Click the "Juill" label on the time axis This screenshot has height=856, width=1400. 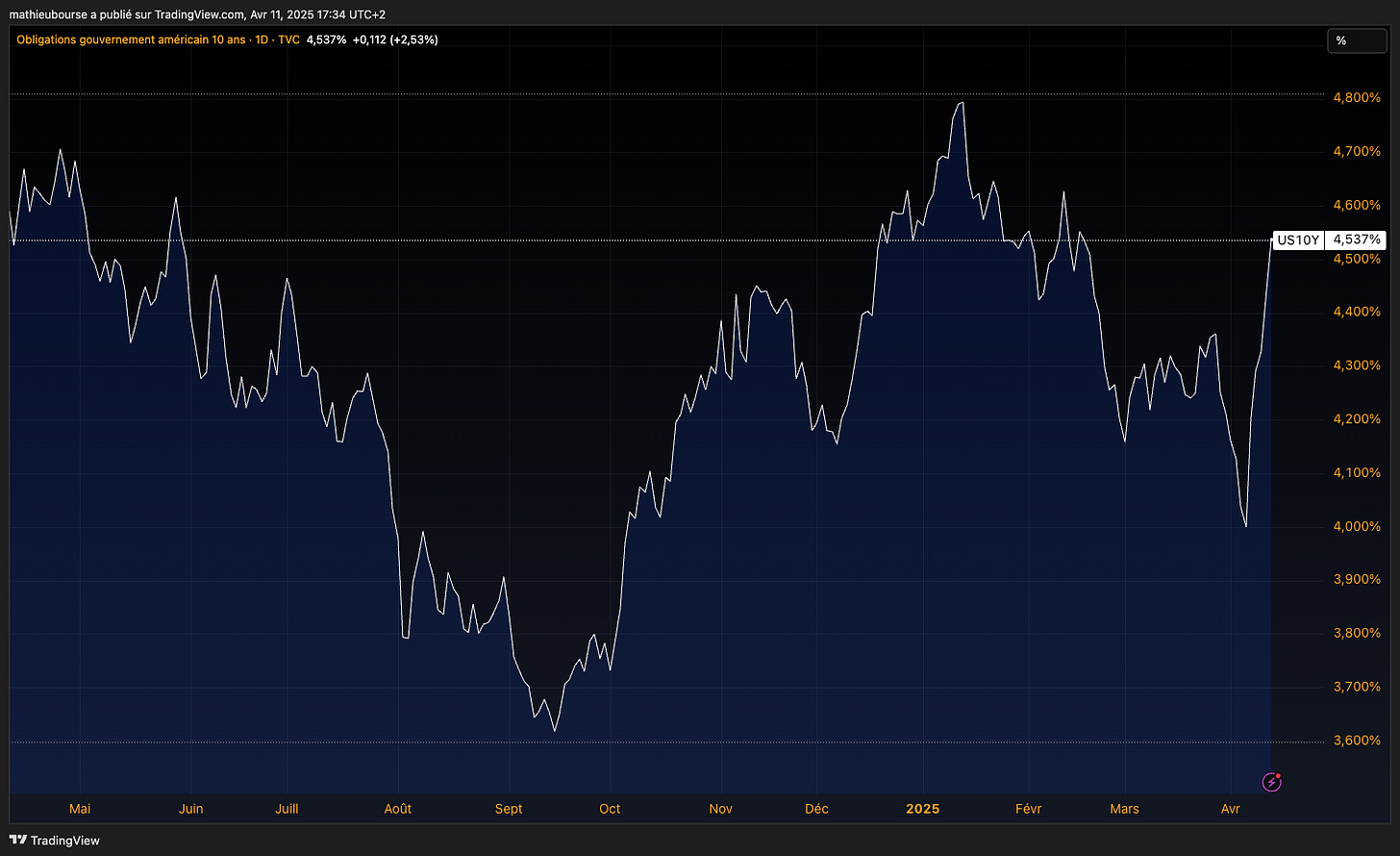[x=287, y=809]
